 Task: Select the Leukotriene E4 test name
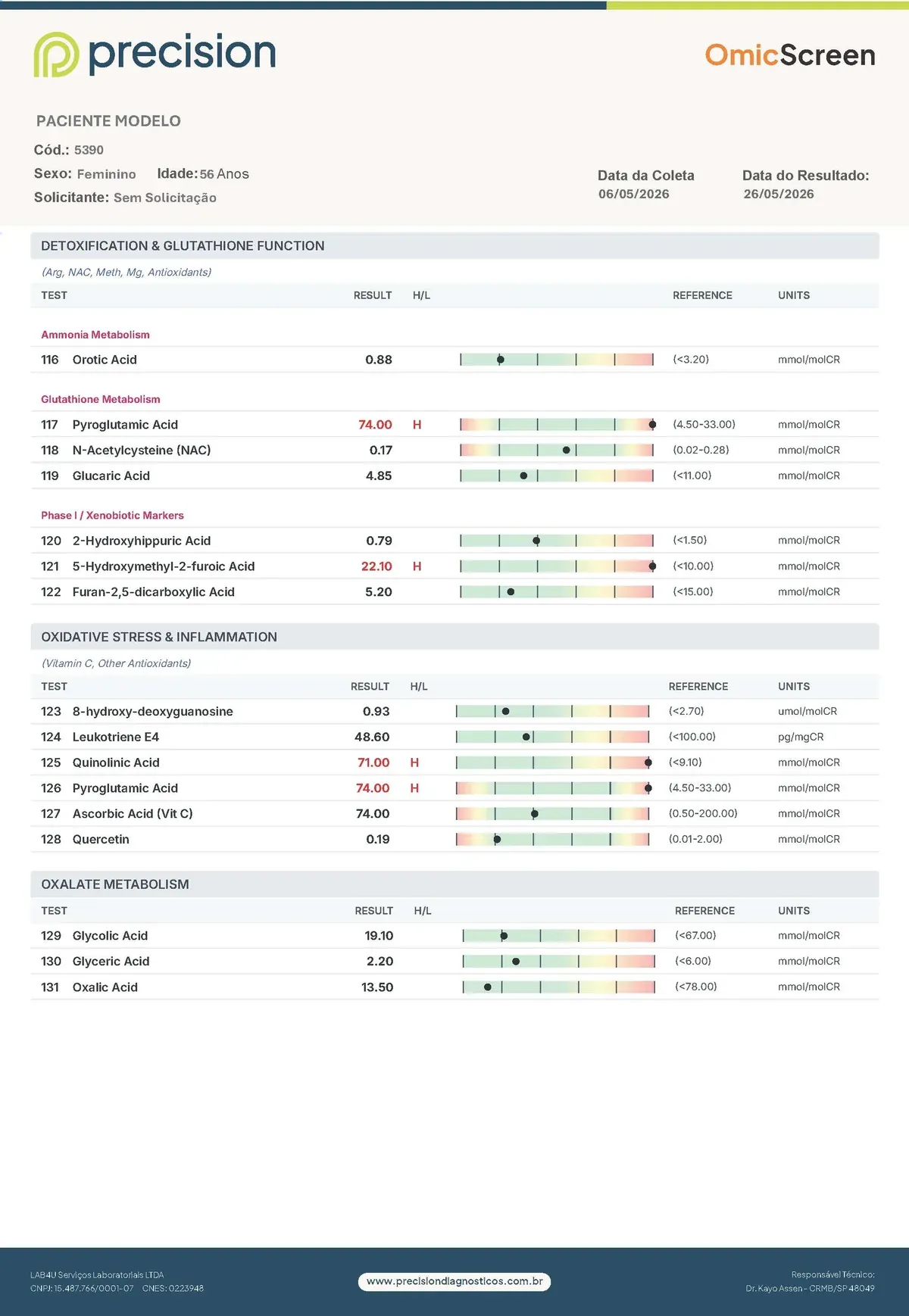pyautogui.click(x=116, y=738)
